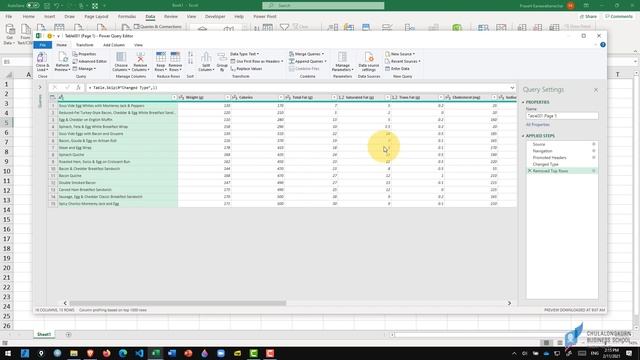The image size is (640, 360).
Task: Click the horizontal scrollbar of the preview
Action: 178,303
